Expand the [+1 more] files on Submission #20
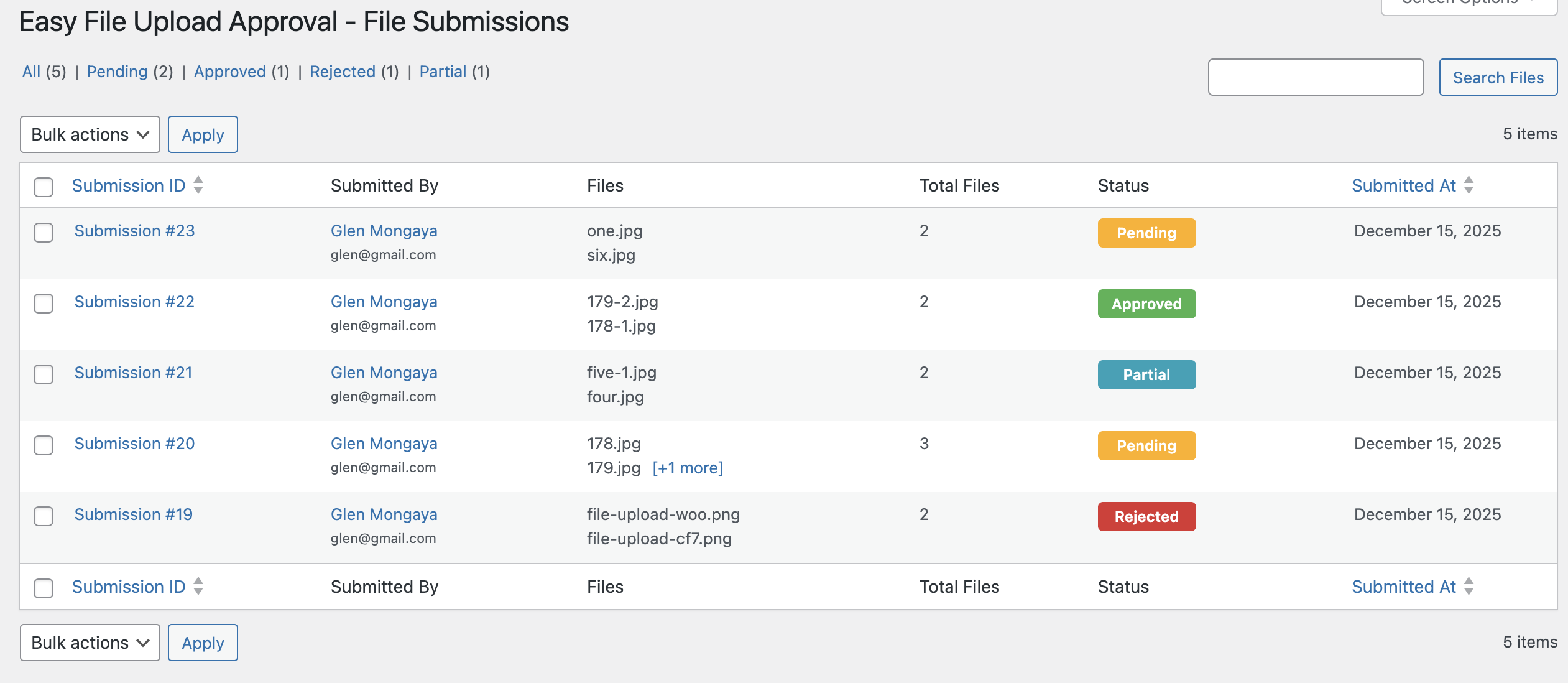 tap(687, 468)
